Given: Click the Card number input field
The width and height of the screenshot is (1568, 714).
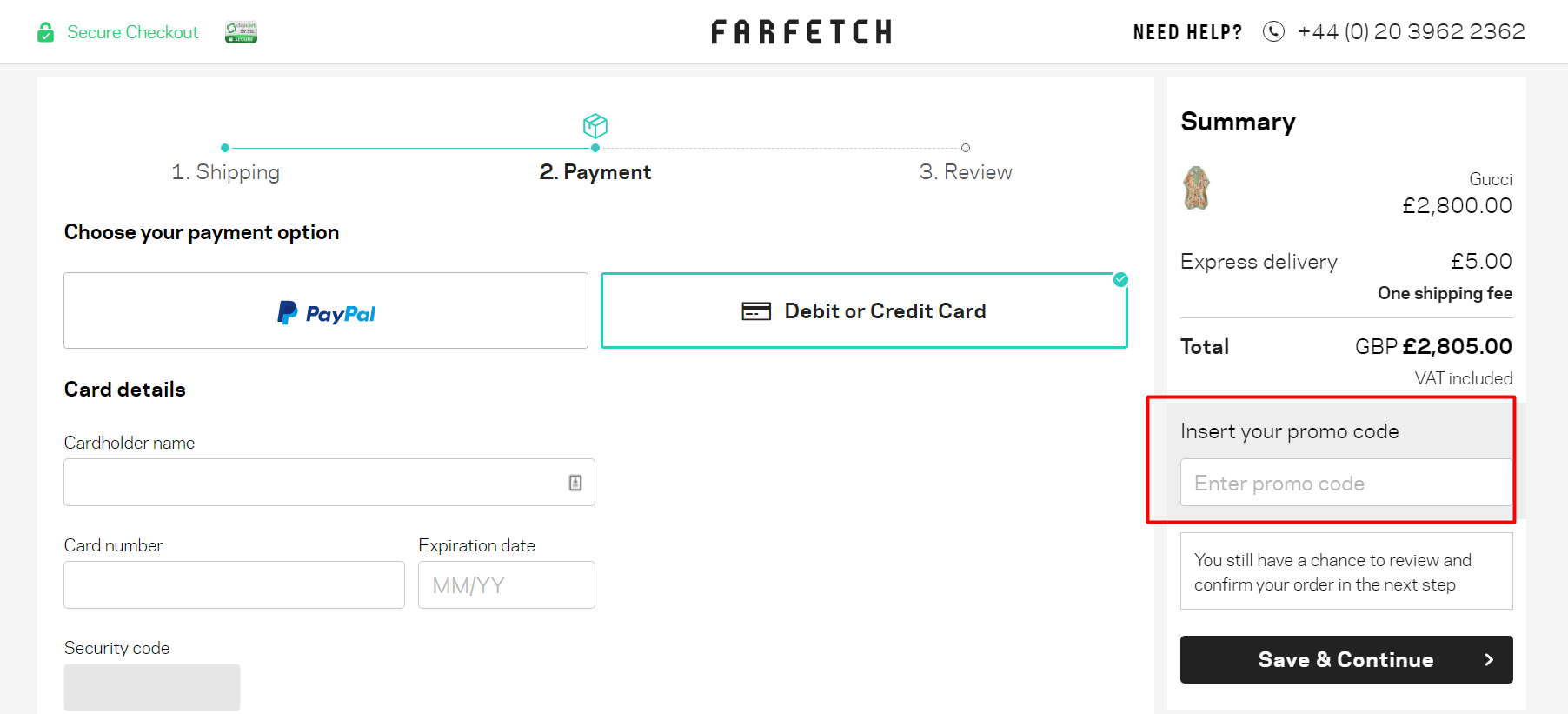Looking at the screenshot, I should [233, 584].
